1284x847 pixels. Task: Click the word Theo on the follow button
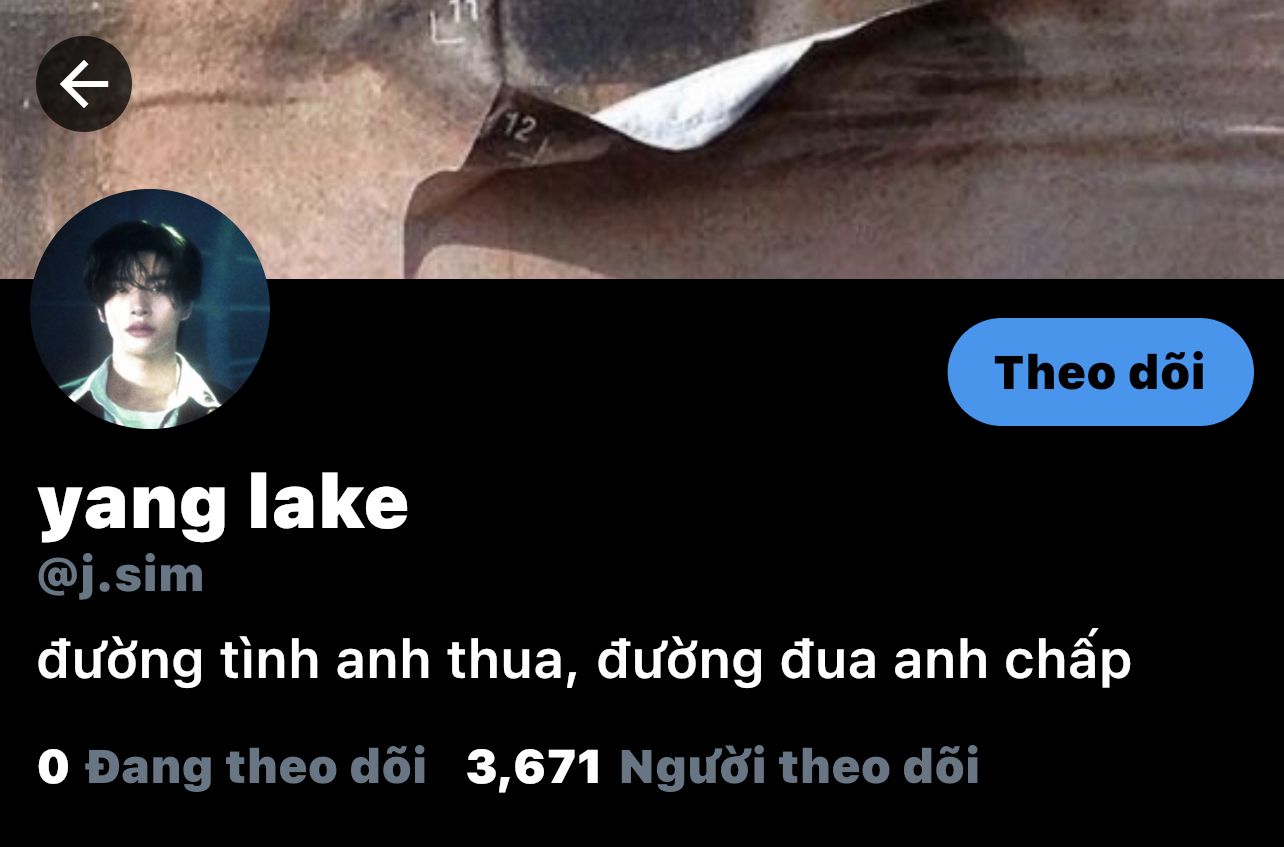coord(1054,372)
